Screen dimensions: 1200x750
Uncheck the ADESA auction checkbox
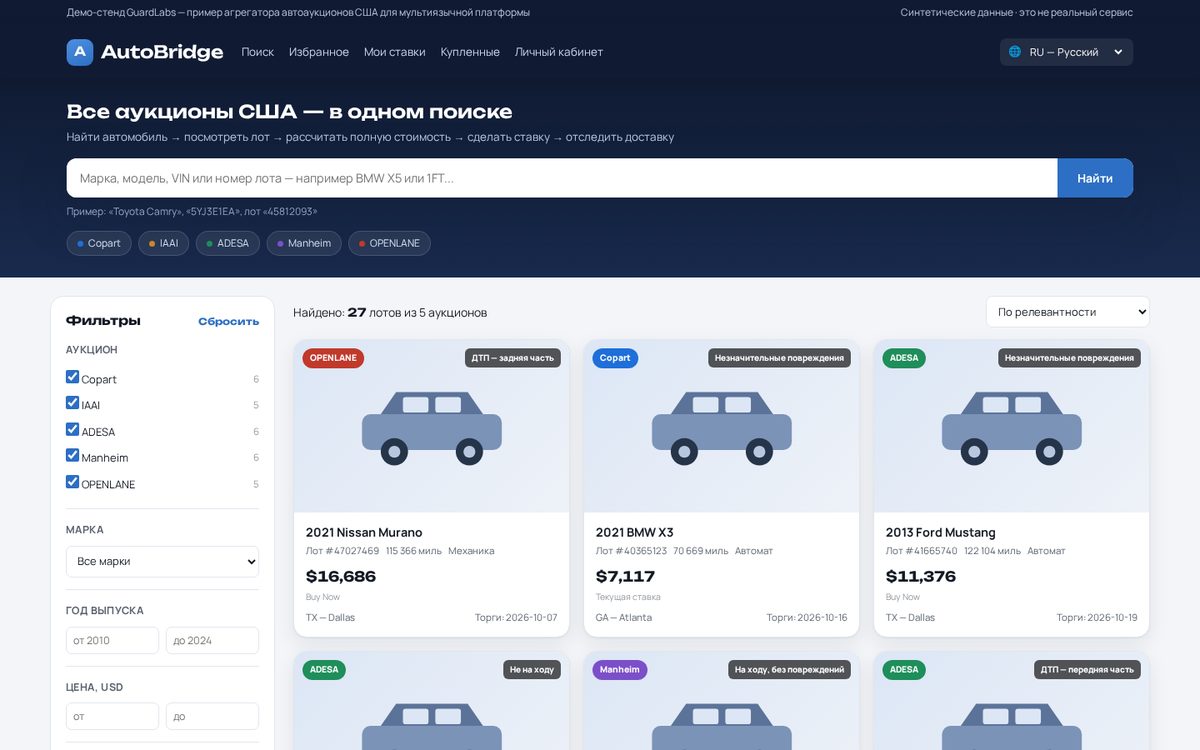pos(72,429)
